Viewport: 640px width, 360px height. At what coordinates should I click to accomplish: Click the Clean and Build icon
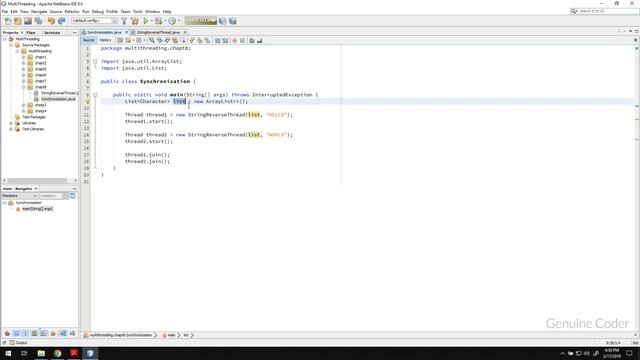tap(135, 21)
